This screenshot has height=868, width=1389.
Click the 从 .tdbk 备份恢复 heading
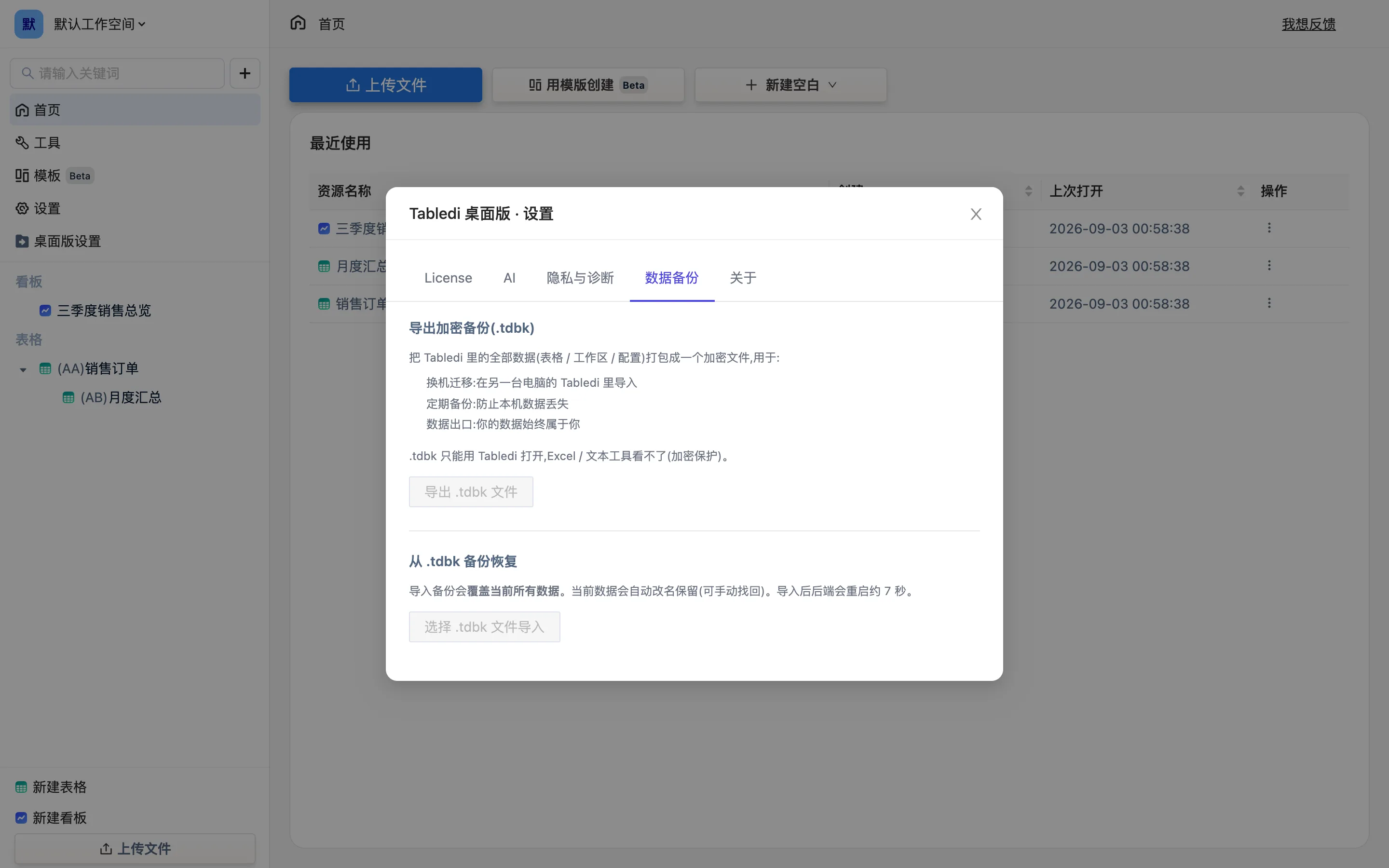pyautogui.click(x=463, y=561)
